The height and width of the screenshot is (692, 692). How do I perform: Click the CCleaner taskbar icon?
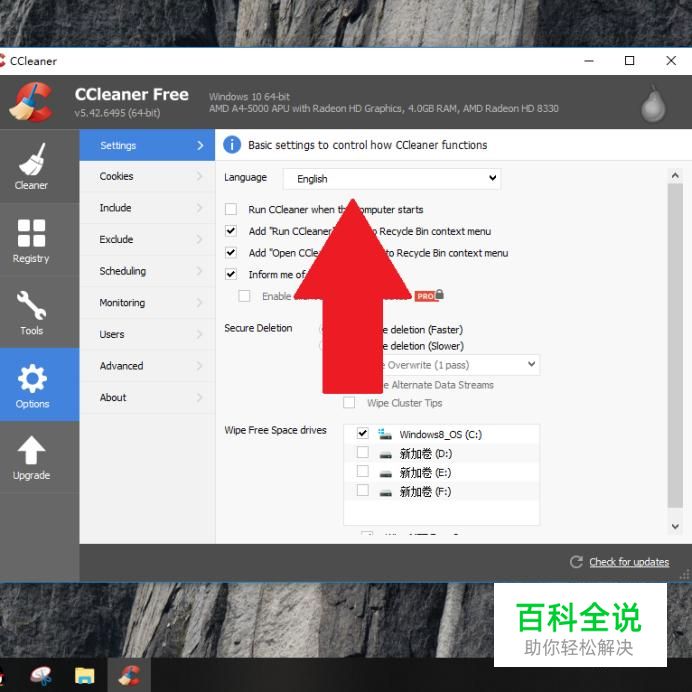pos(129,676)
